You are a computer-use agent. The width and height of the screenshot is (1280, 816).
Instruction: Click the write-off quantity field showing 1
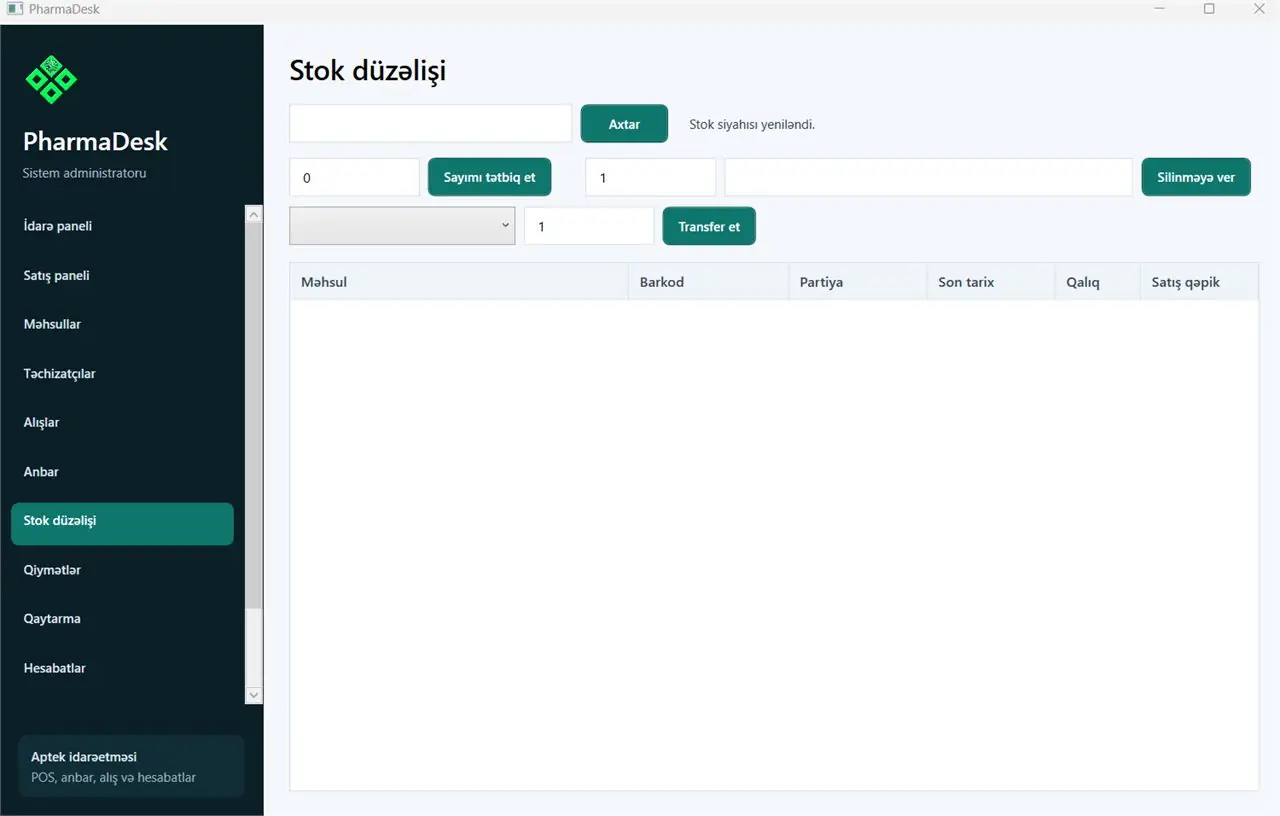(651, 177)
